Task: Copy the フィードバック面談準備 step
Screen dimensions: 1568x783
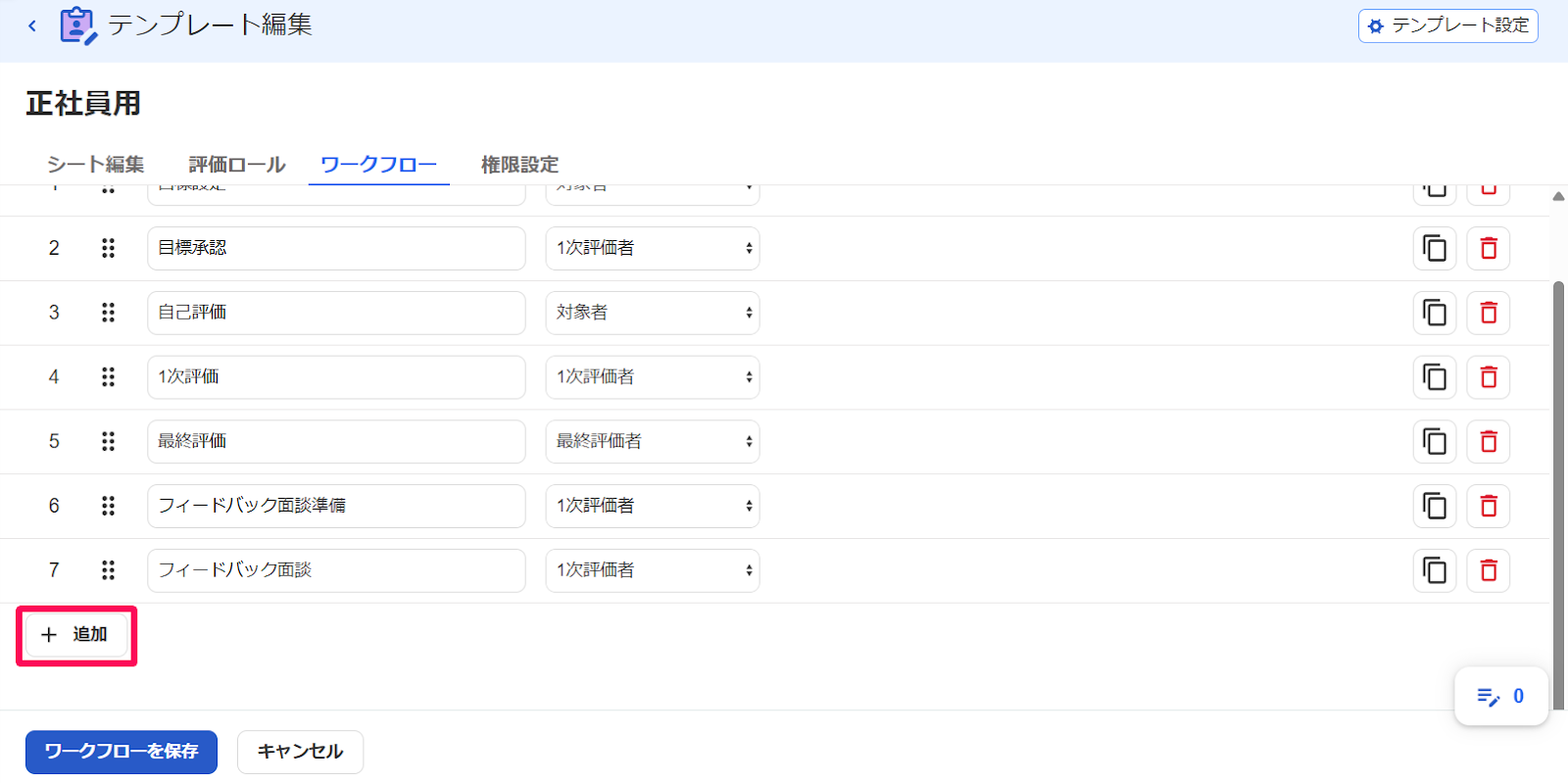Action: (x=1435, y=506)
